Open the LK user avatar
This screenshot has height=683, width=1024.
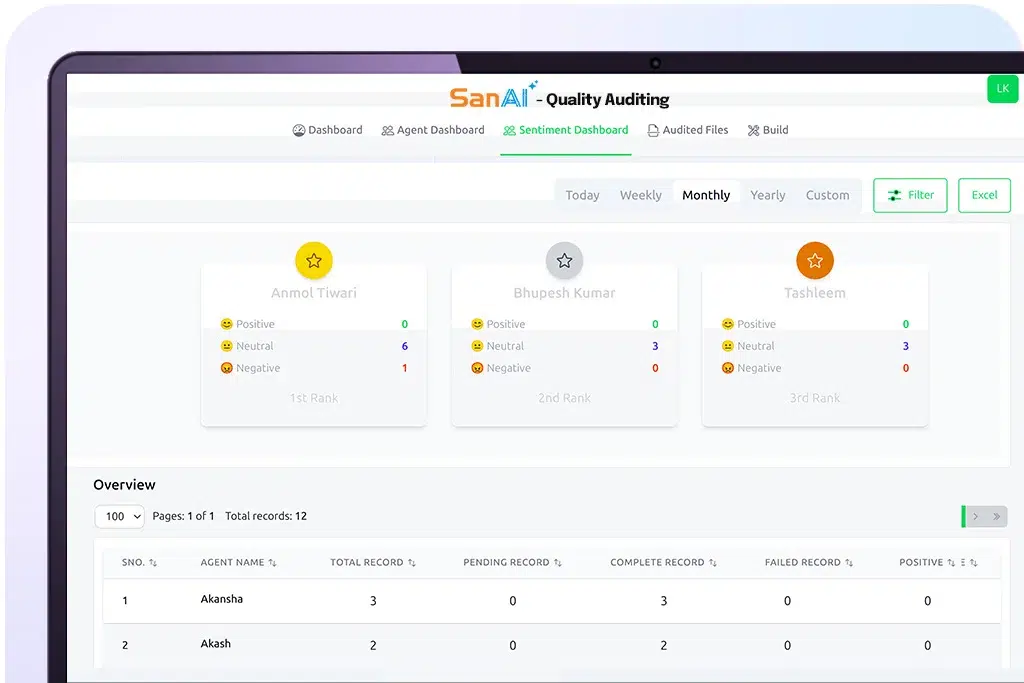pos(1002,89)
